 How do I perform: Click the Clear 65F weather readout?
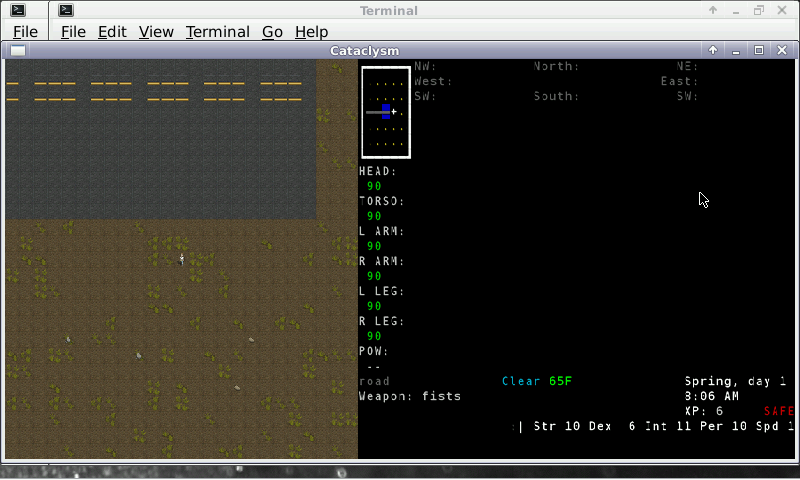click(x=536, y=381)
